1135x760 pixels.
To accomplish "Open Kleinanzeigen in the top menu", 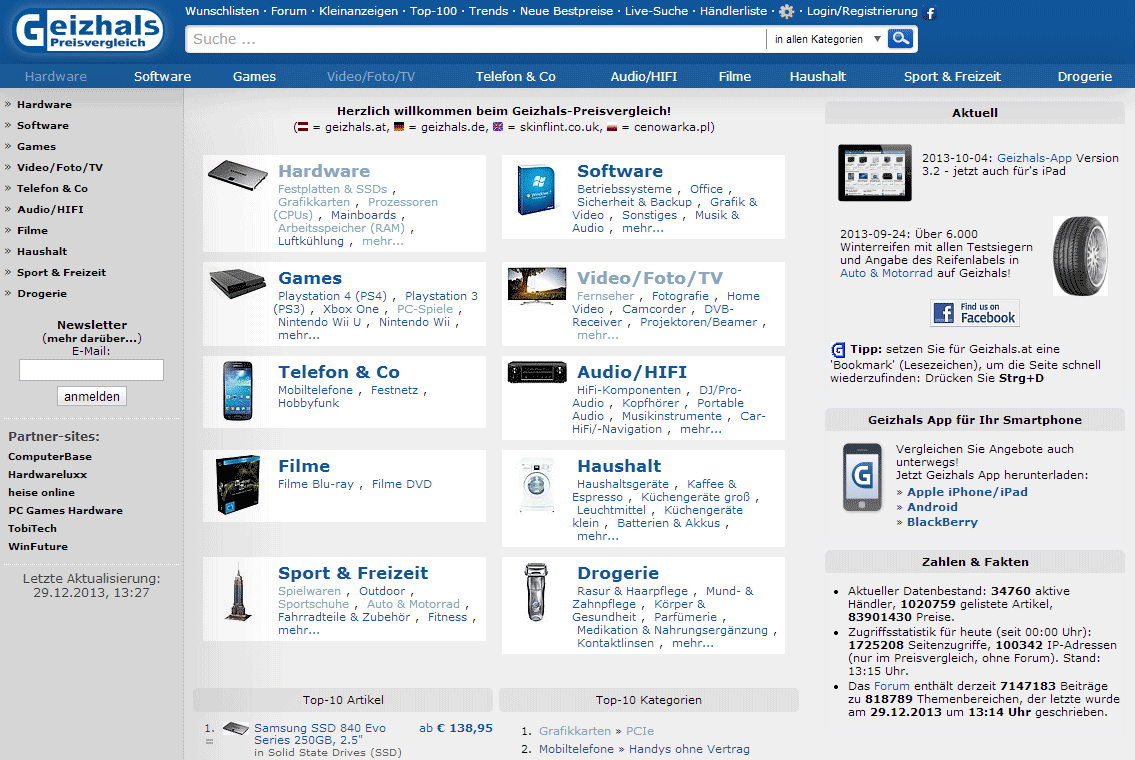I will [x=358, y=11].
